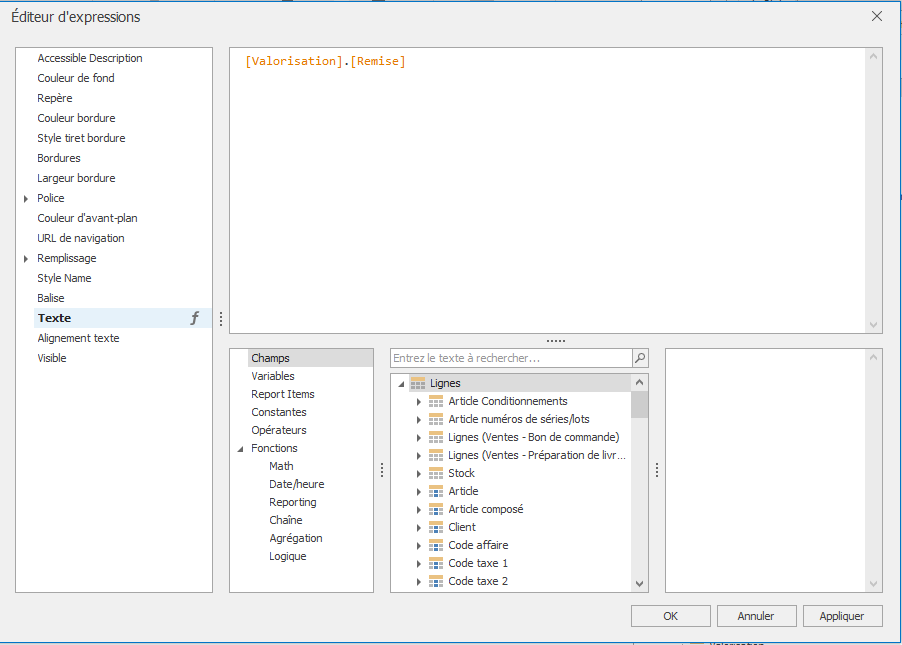
Task: Click the Code taxe 1 icon
Action: [x=436, y=563]
